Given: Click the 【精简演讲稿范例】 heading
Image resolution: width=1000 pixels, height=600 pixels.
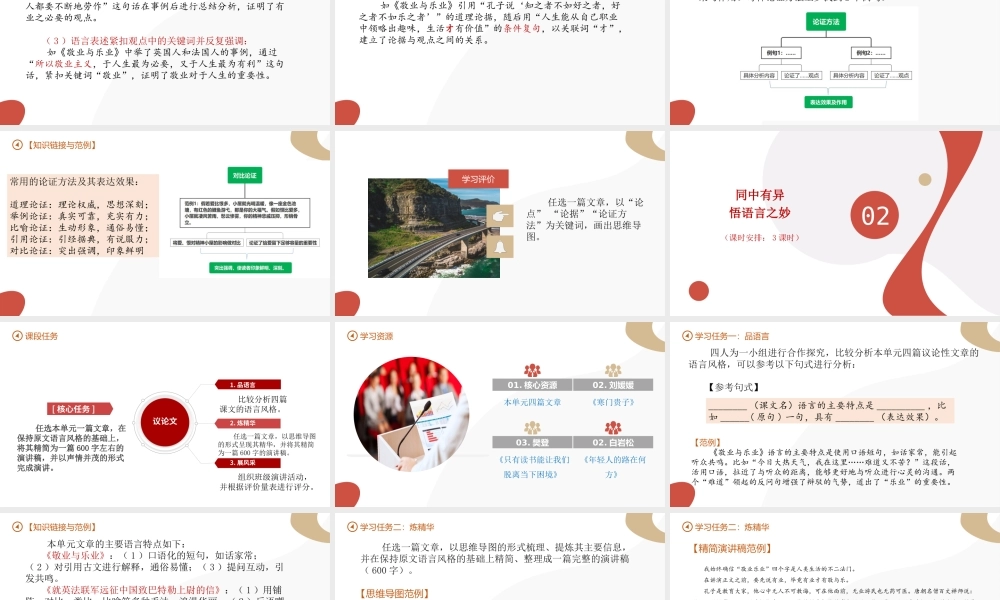Looking at the screenshot, I should tap(732, 548).
